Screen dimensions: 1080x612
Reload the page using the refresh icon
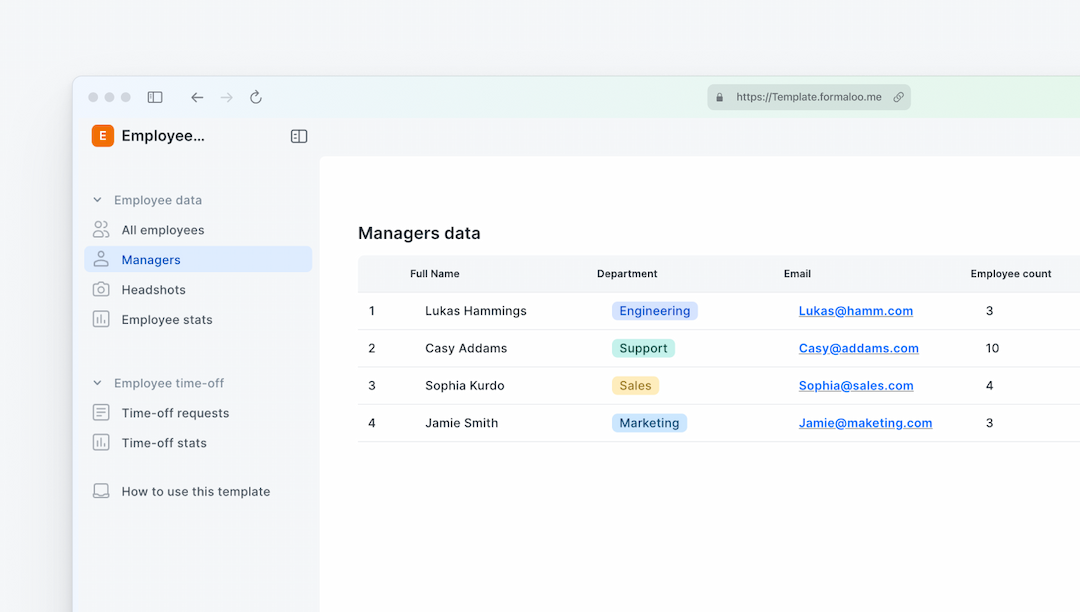point(256,97)
